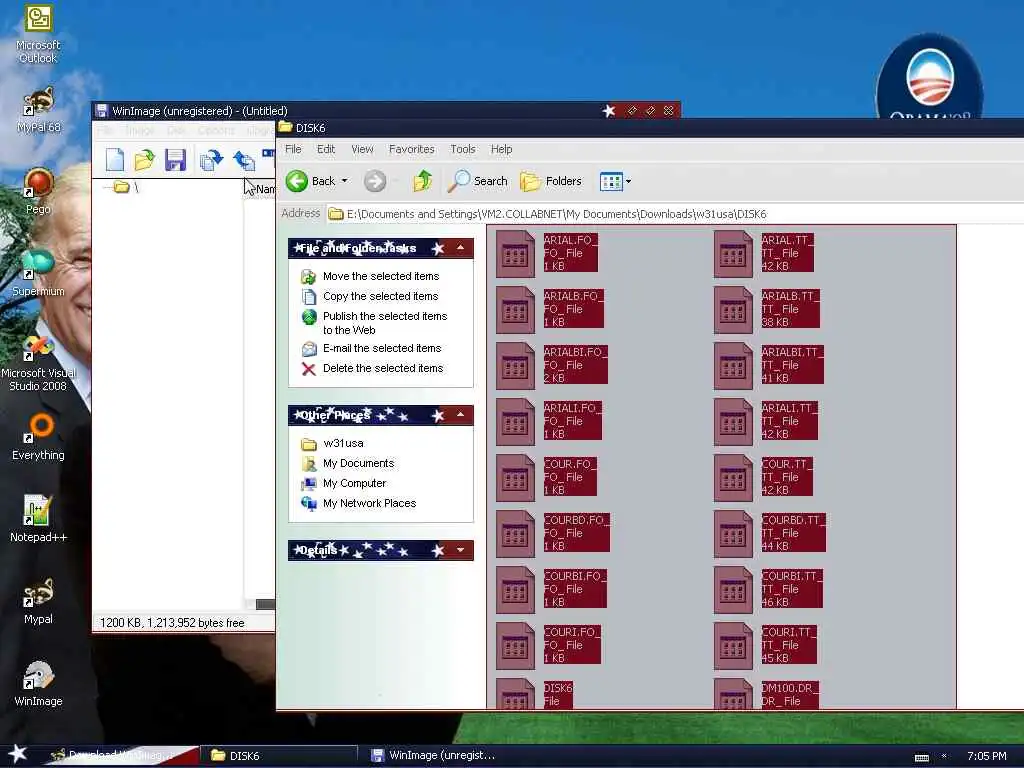Collapse the Other Places panel
1024x768 pixels.
[460, 415]
